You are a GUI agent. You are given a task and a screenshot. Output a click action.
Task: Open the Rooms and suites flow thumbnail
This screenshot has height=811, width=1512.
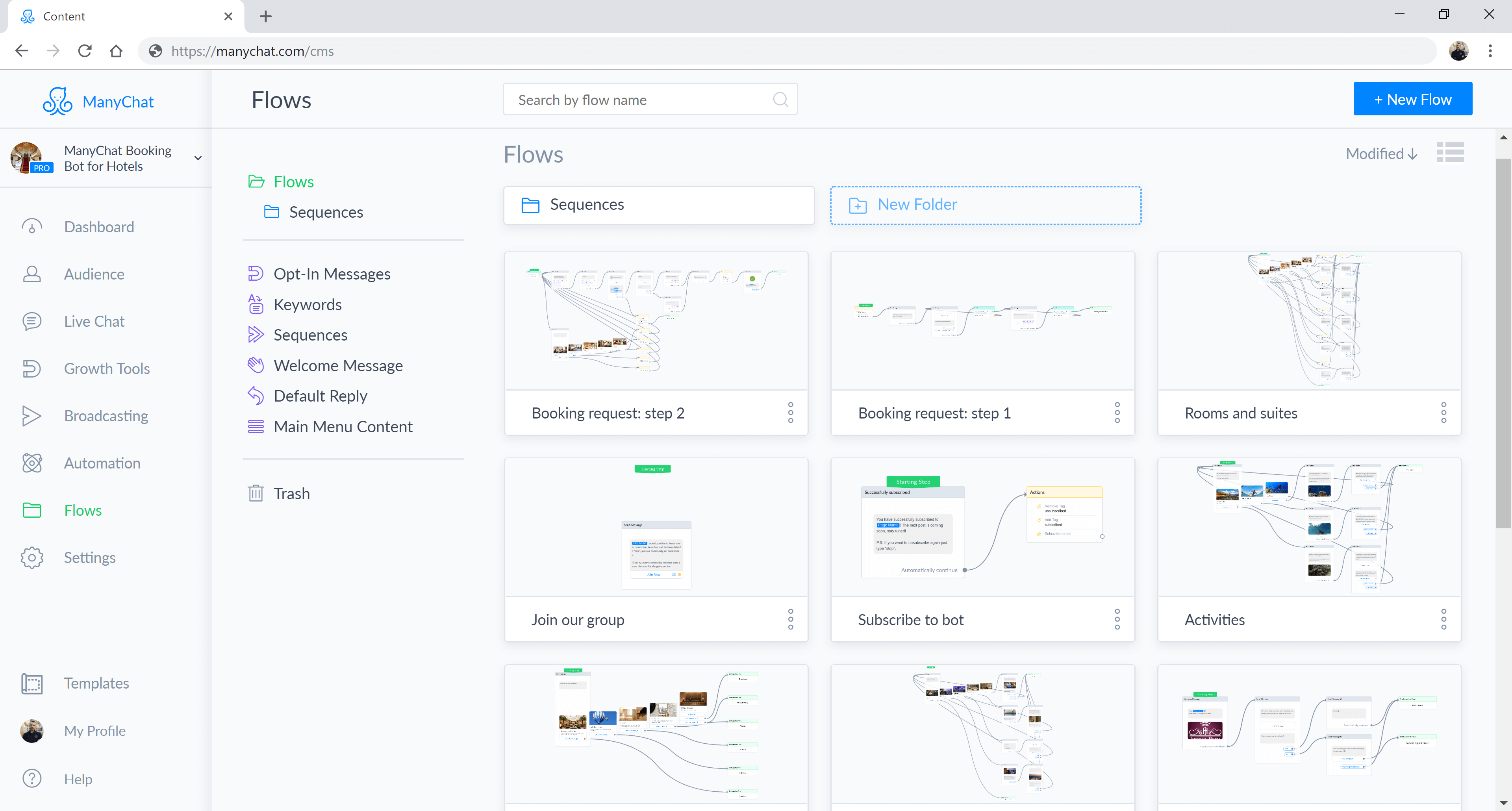point(1309,320)
